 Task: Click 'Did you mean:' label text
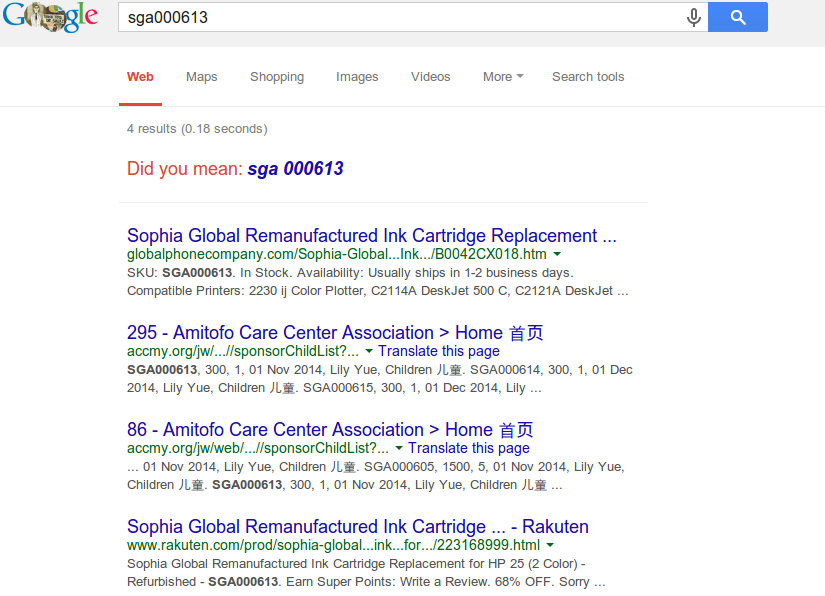pyautogui.click(x=185, y=169)
